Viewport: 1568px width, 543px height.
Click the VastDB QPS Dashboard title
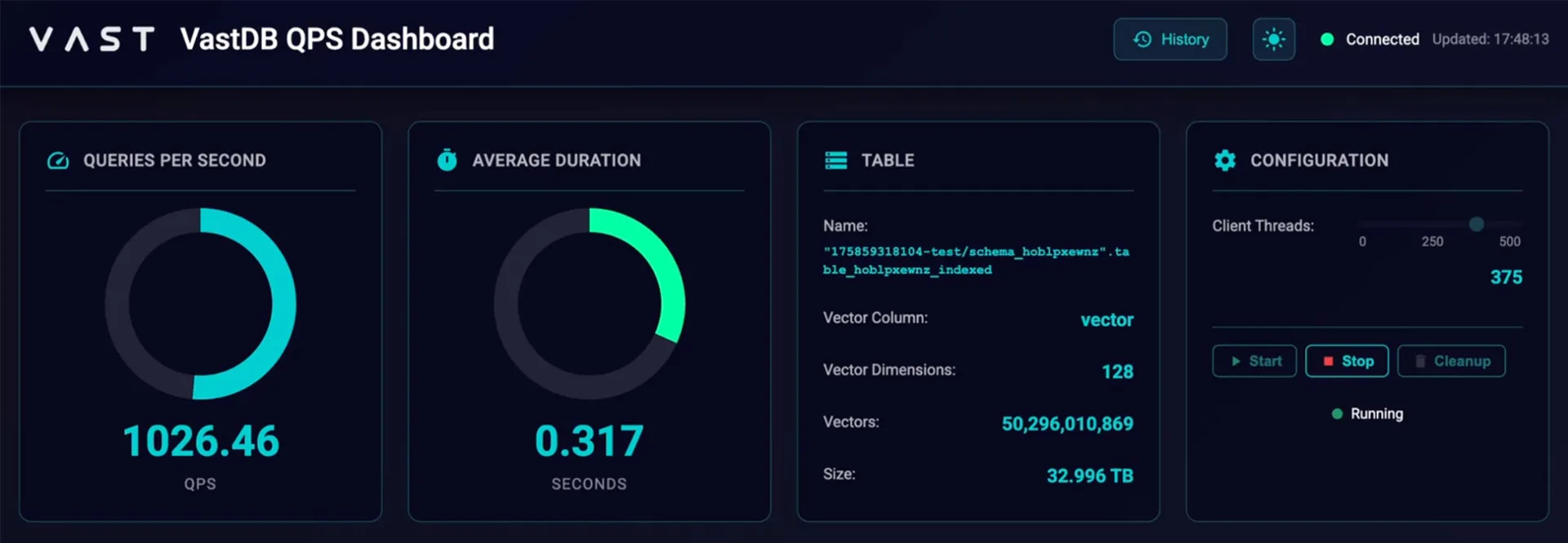337,39
